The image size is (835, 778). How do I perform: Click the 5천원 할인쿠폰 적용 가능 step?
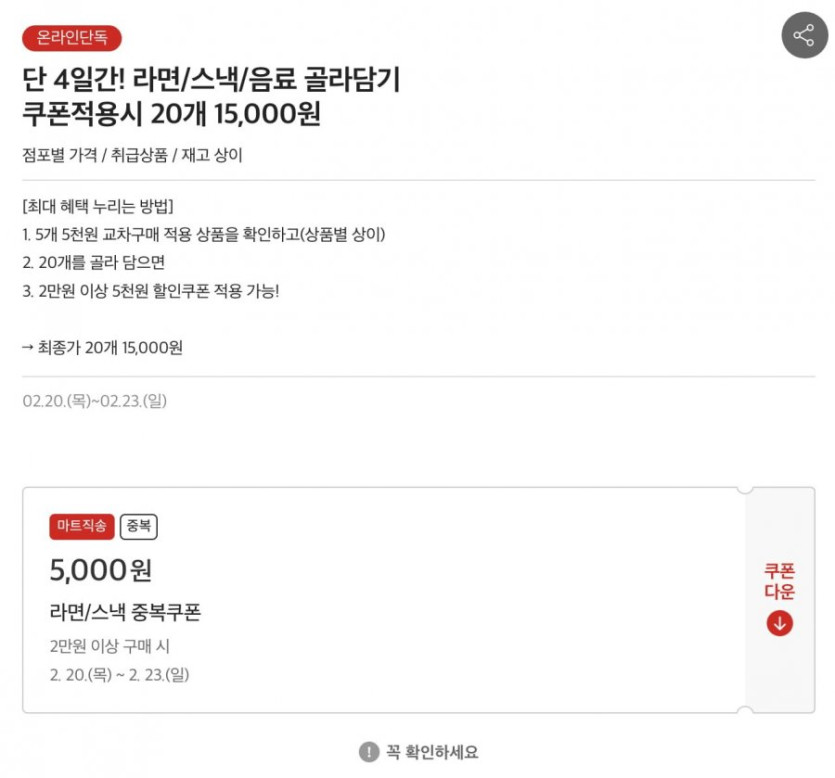(x=150, y=292)
